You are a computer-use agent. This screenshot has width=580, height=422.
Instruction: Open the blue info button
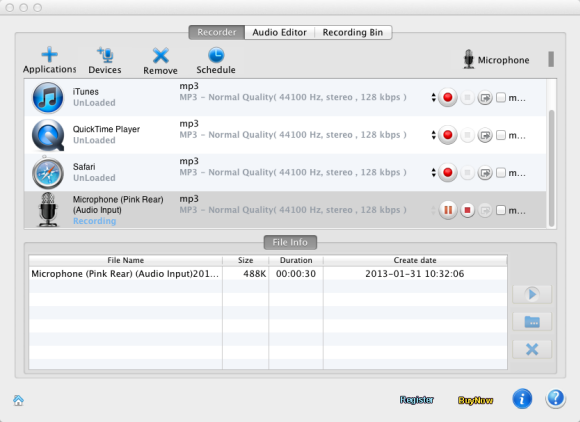click(x=522, y=399)
